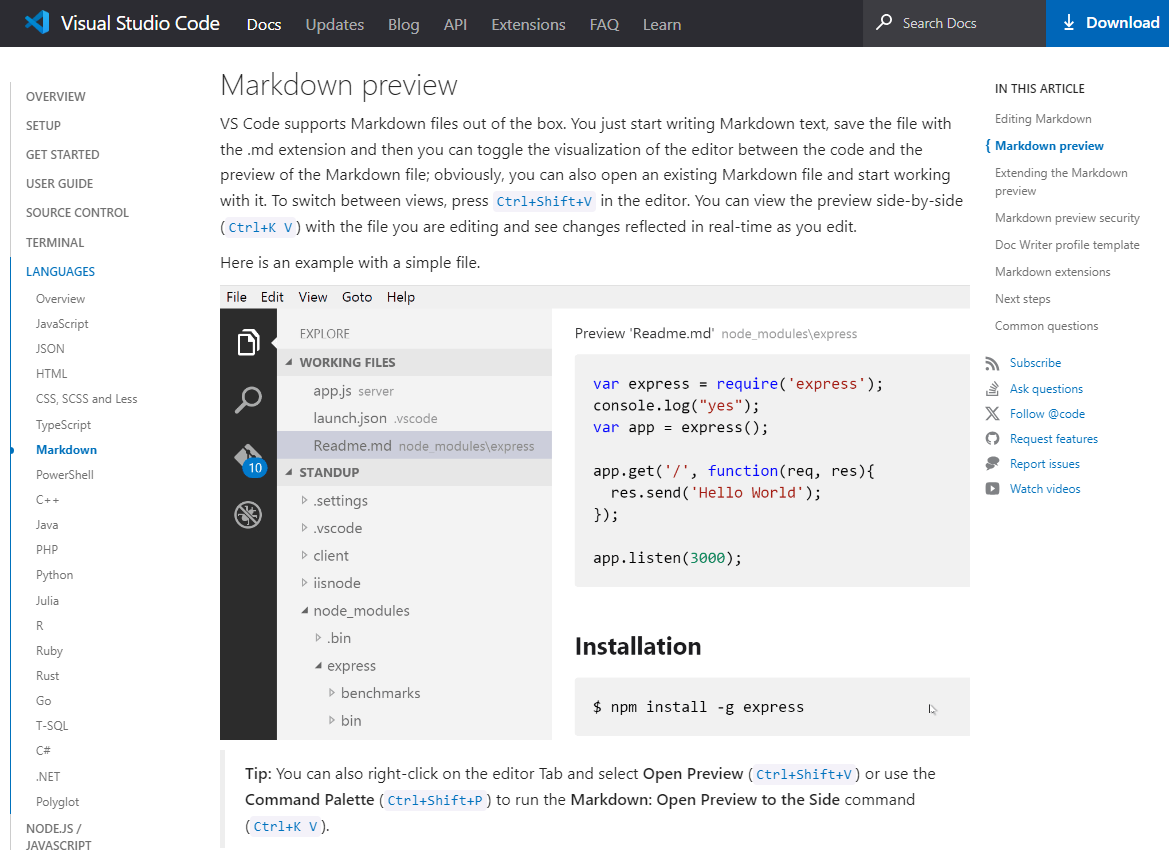Viewport: 1169px width, 850px height.
Task: Click the Debug icon in the screenshot sidebar
Action: coord(248,514)
